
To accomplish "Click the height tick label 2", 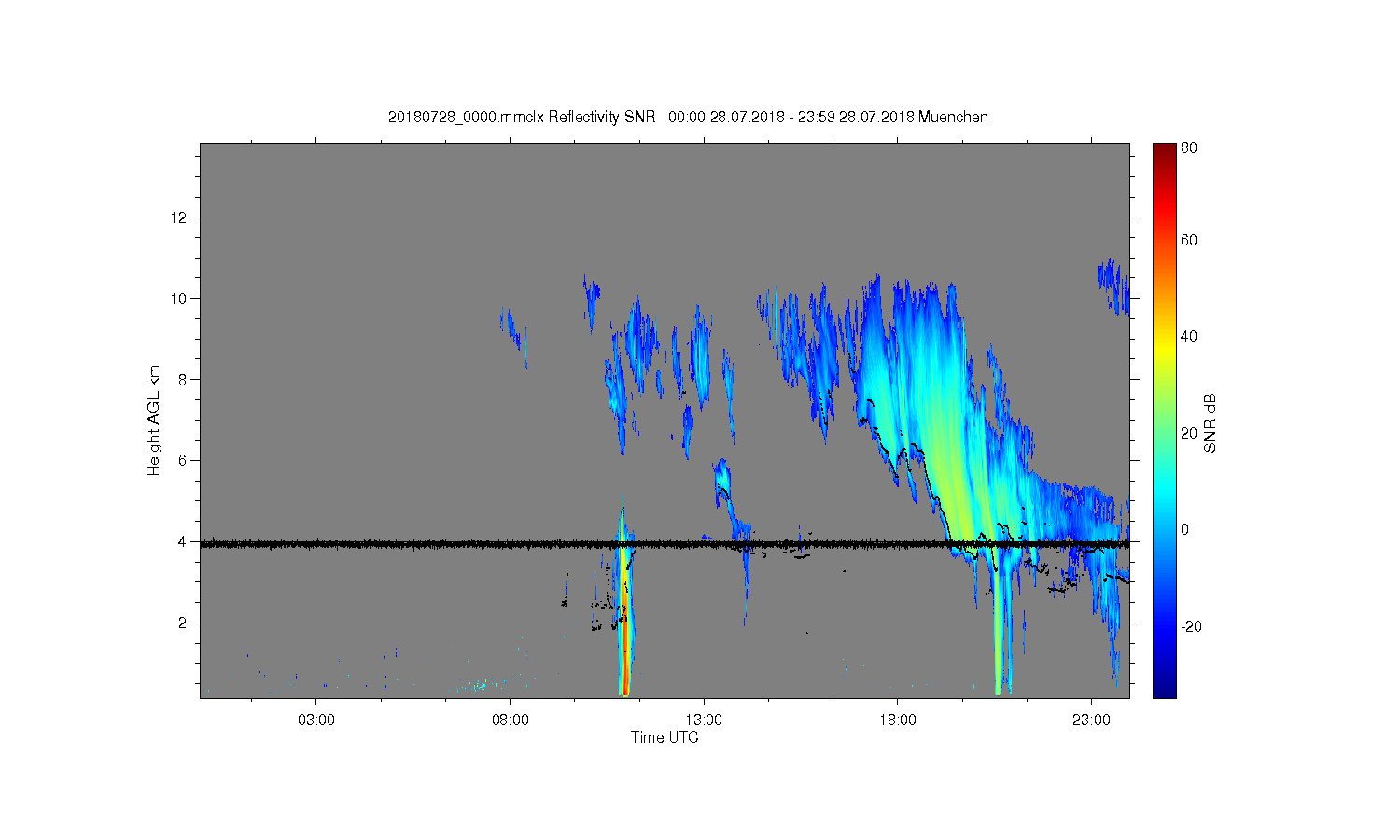I will click(183, 623).
